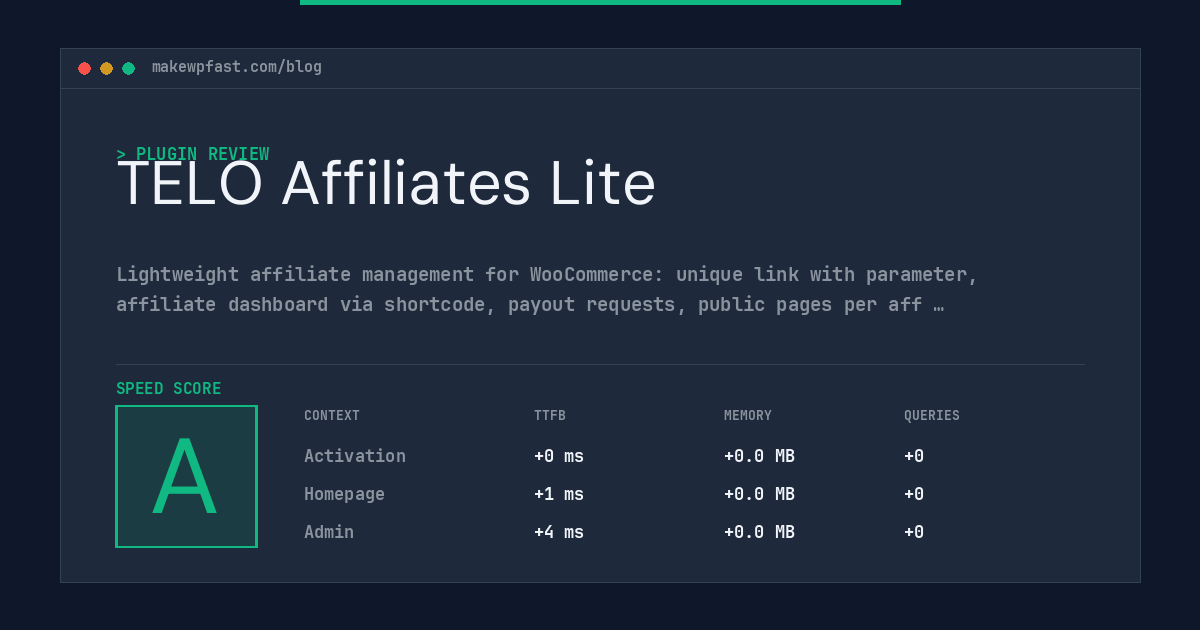Image resolution: width=1200 pixels, height=630 pixels.
Task: Click the MEMORY column header
Action: (748, 416)
